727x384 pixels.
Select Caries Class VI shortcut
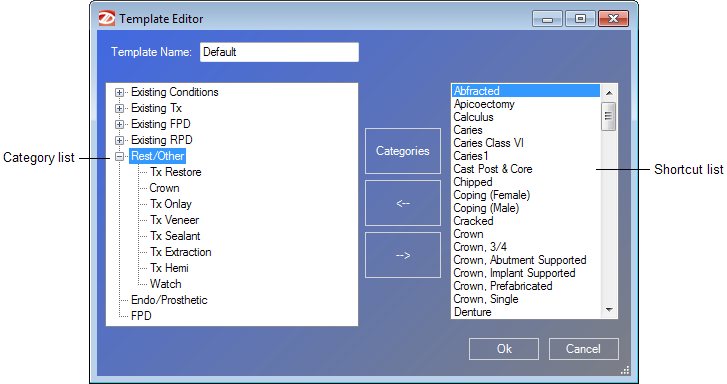point(488,143)
